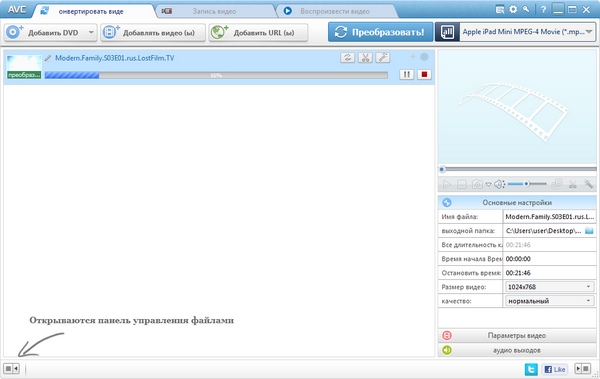Click the Twitter icon
This screenshot has width=600, height=379.
(531, 369)
